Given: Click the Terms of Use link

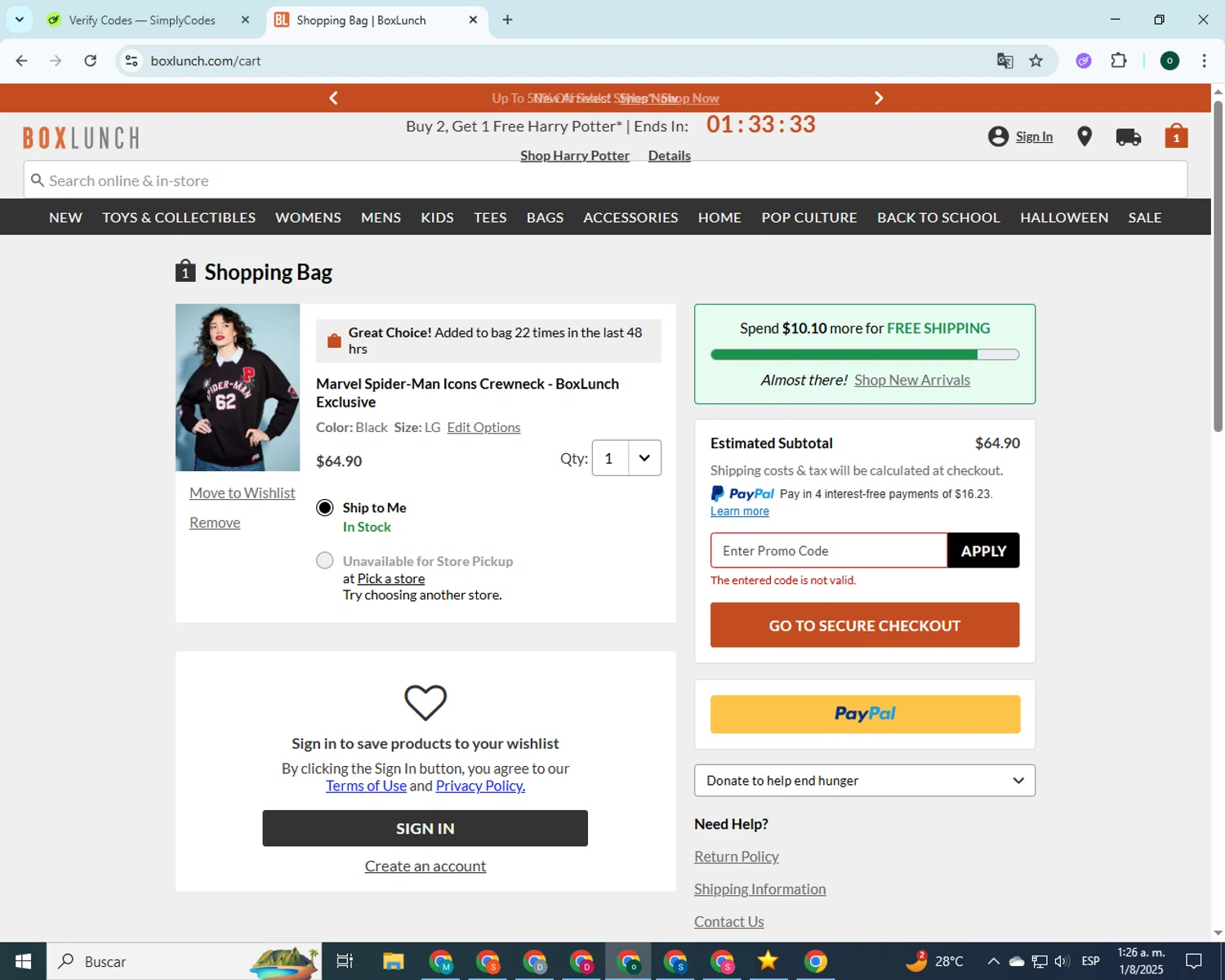Looking at the screenshot, I should click(x=366, y=786).
